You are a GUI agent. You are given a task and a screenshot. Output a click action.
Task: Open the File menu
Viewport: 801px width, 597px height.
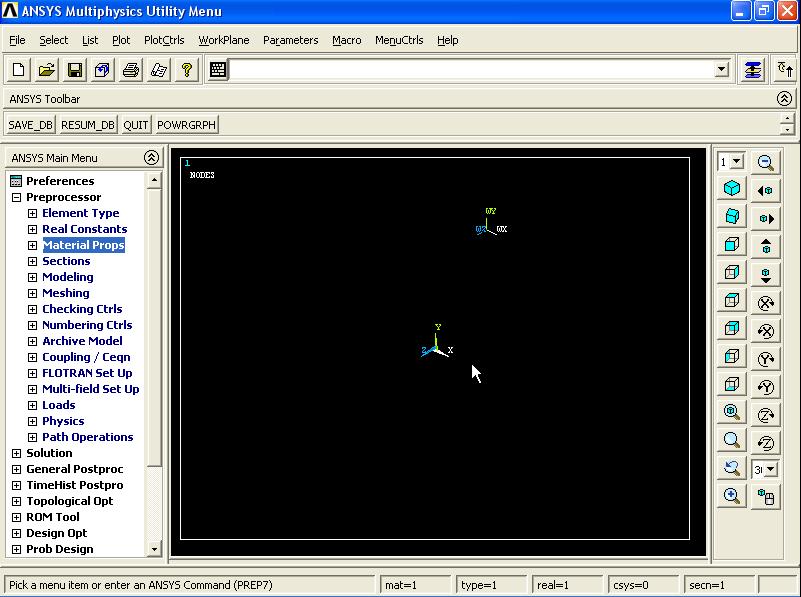(17, 40)
